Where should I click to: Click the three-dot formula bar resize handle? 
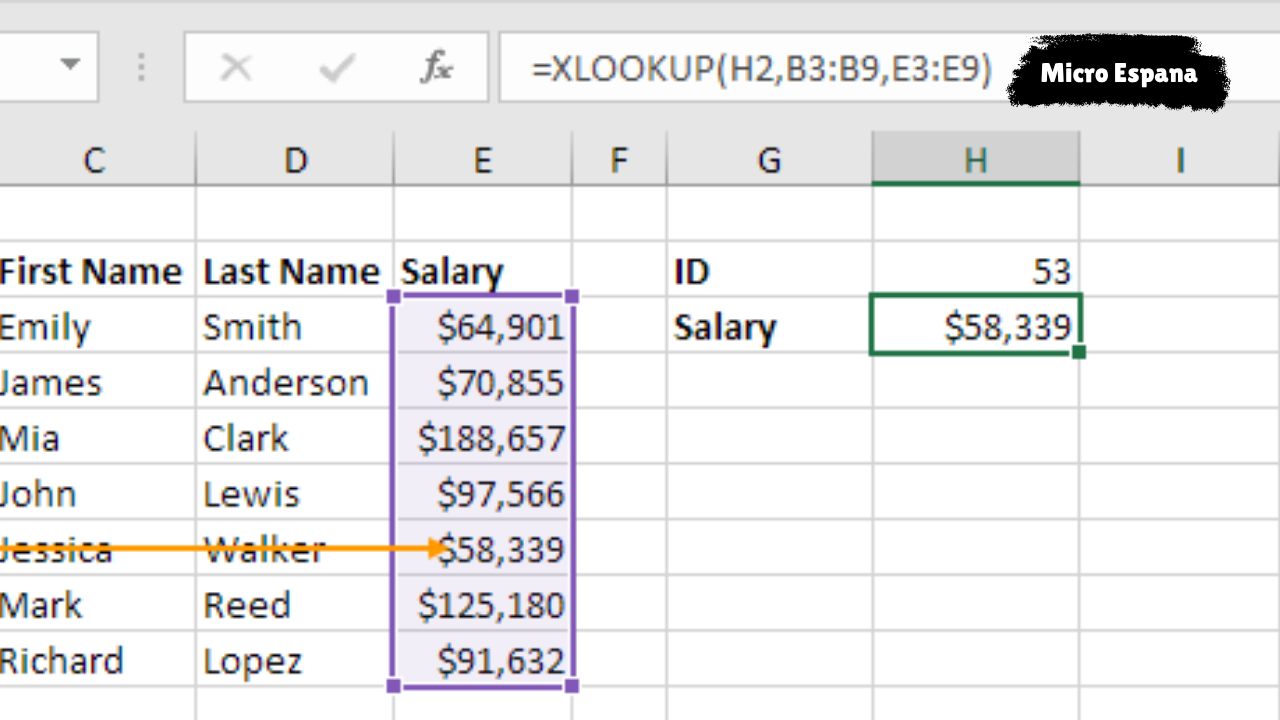(141, 67)
